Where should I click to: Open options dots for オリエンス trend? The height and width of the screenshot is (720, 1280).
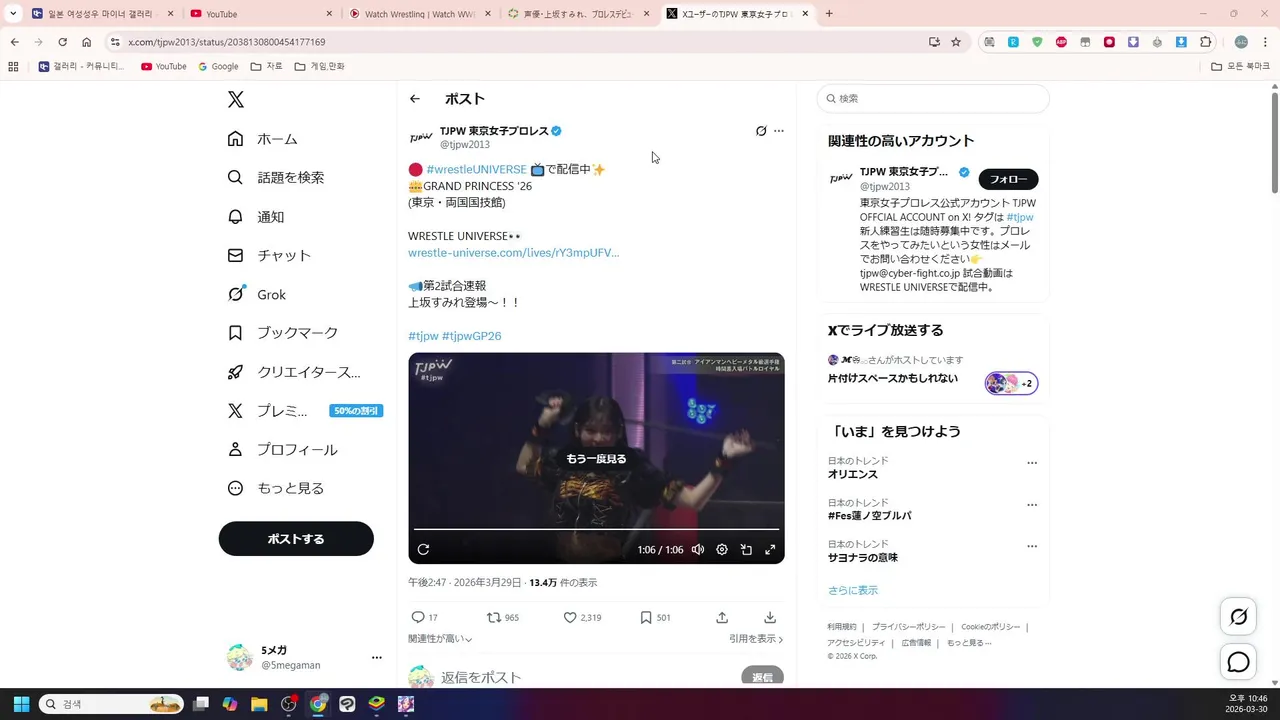(1032, 463)
